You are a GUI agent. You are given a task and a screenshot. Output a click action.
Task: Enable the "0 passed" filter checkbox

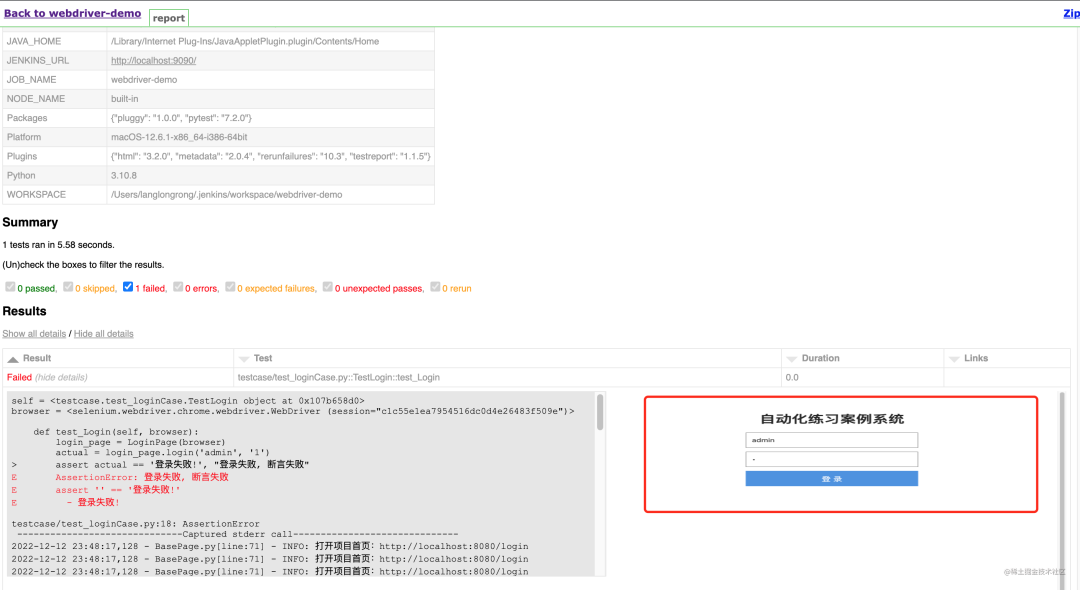pos(10,287)
